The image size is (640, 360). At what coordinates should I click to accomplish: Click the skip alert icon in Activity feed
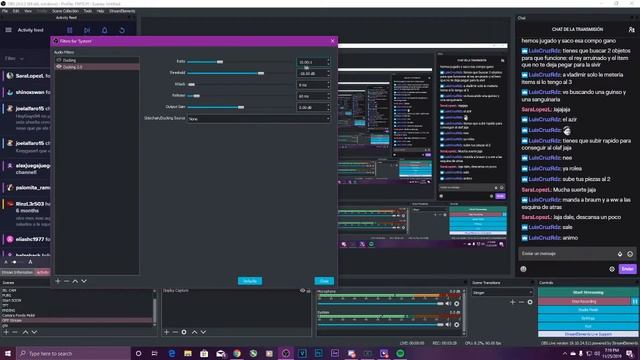(x=87, y=30)
